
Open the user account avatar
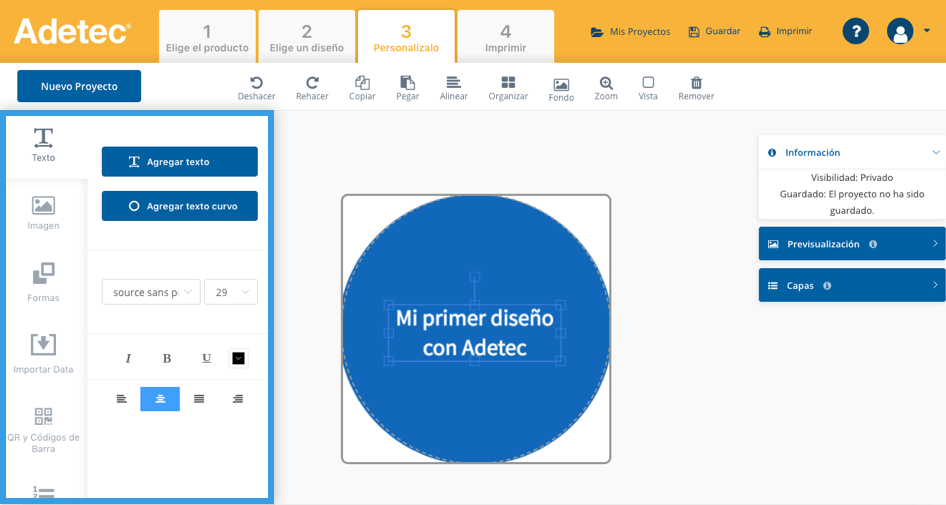900,31
